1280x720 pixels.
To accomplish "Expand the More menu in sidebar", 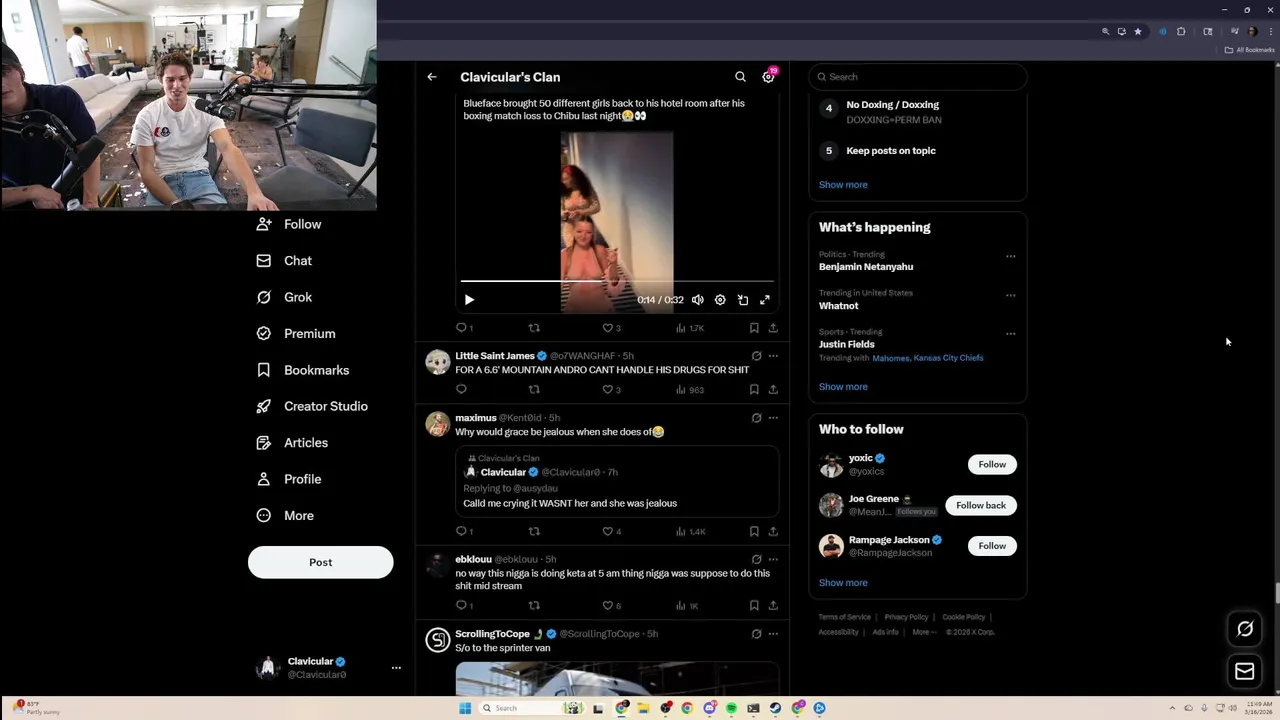I will [x=285, y=516].
